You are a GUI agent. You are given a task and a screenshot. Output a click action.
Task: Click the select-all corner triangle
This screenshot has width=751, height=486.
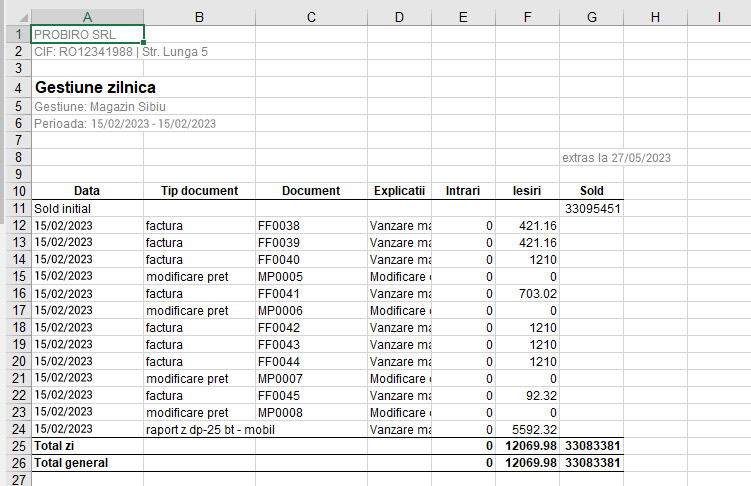point(15,16)
